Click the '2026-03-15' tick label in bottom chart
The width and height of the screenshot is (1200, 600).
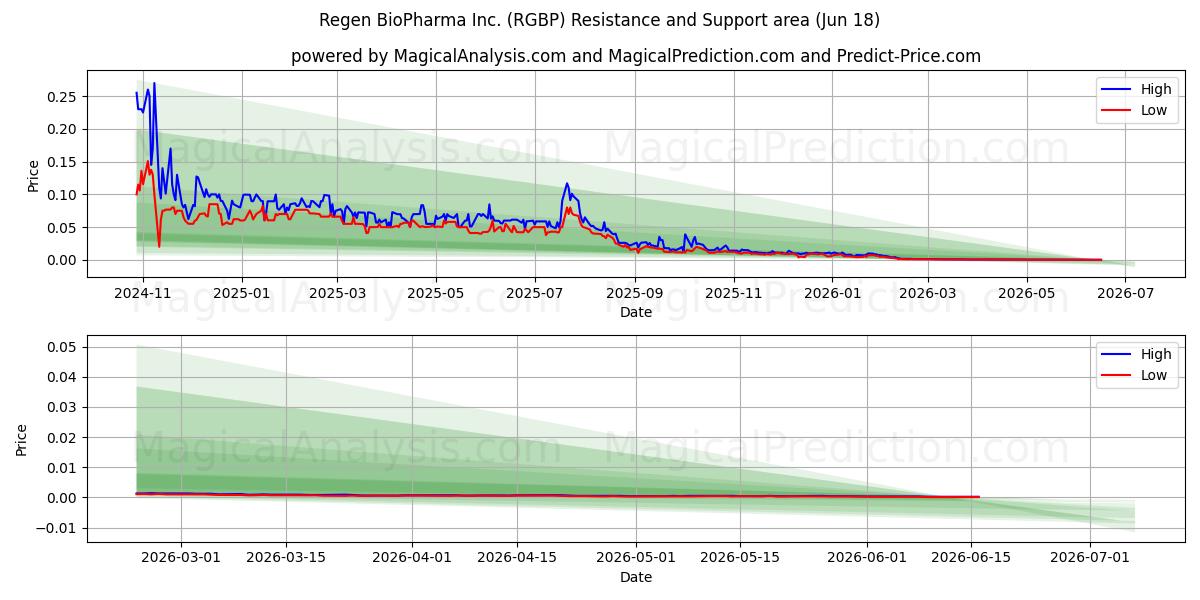tap(286, 558)
